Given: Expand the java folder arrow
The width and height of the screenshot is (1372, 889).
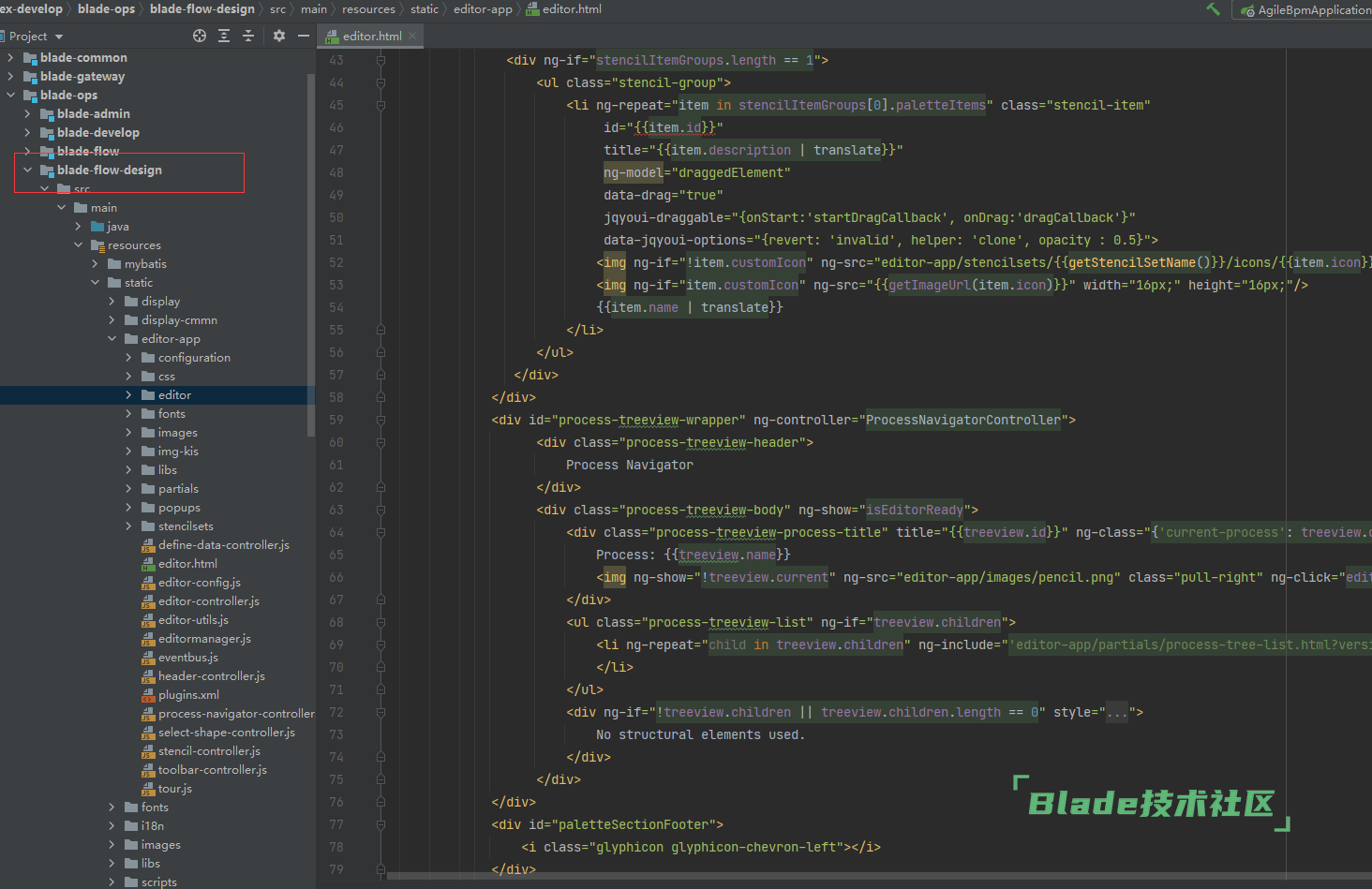Looking at the screenshot, I should pos(78,226).
